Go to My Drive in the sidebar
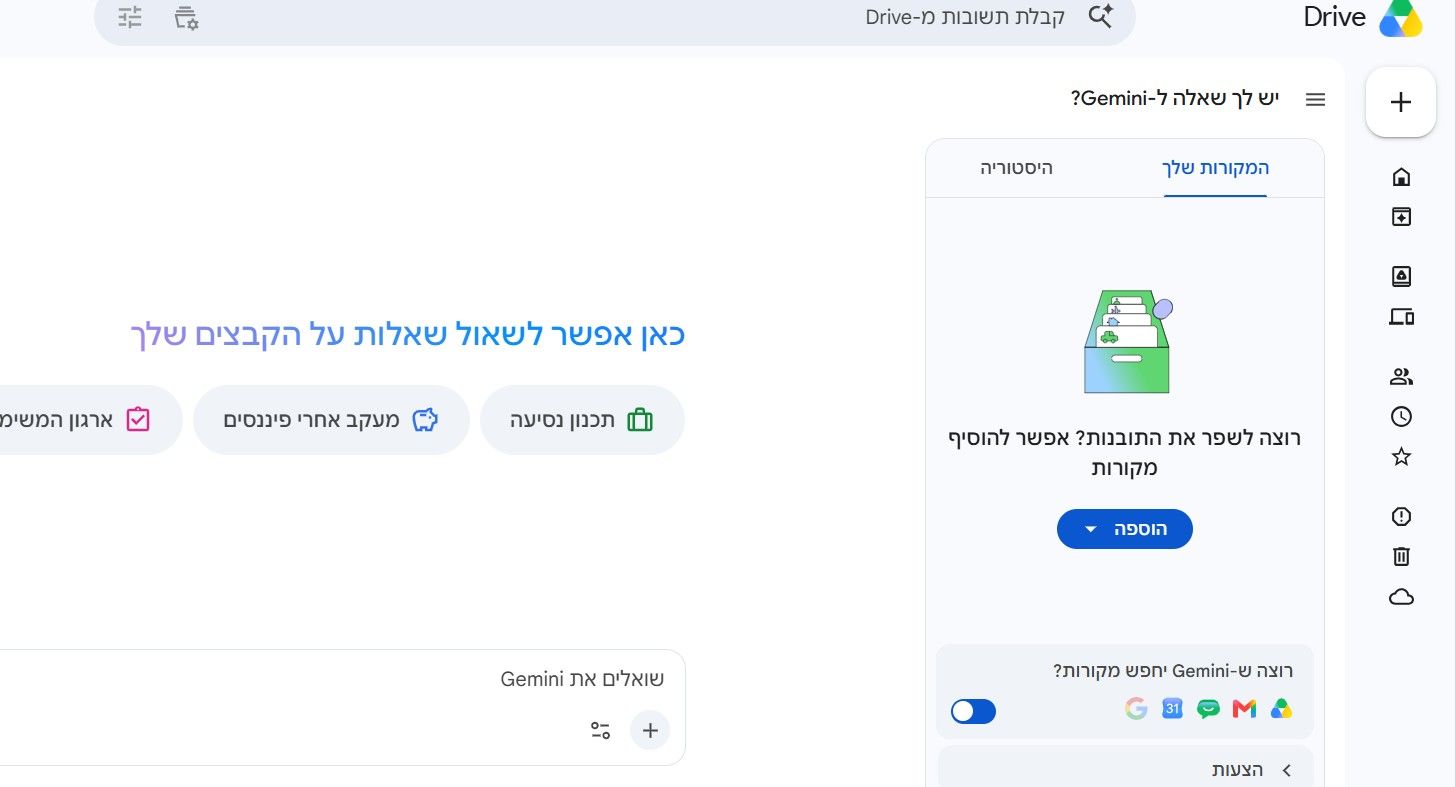Image resolution: width=1455 pixels, height=787 pixels. [x=1401, y=276]
